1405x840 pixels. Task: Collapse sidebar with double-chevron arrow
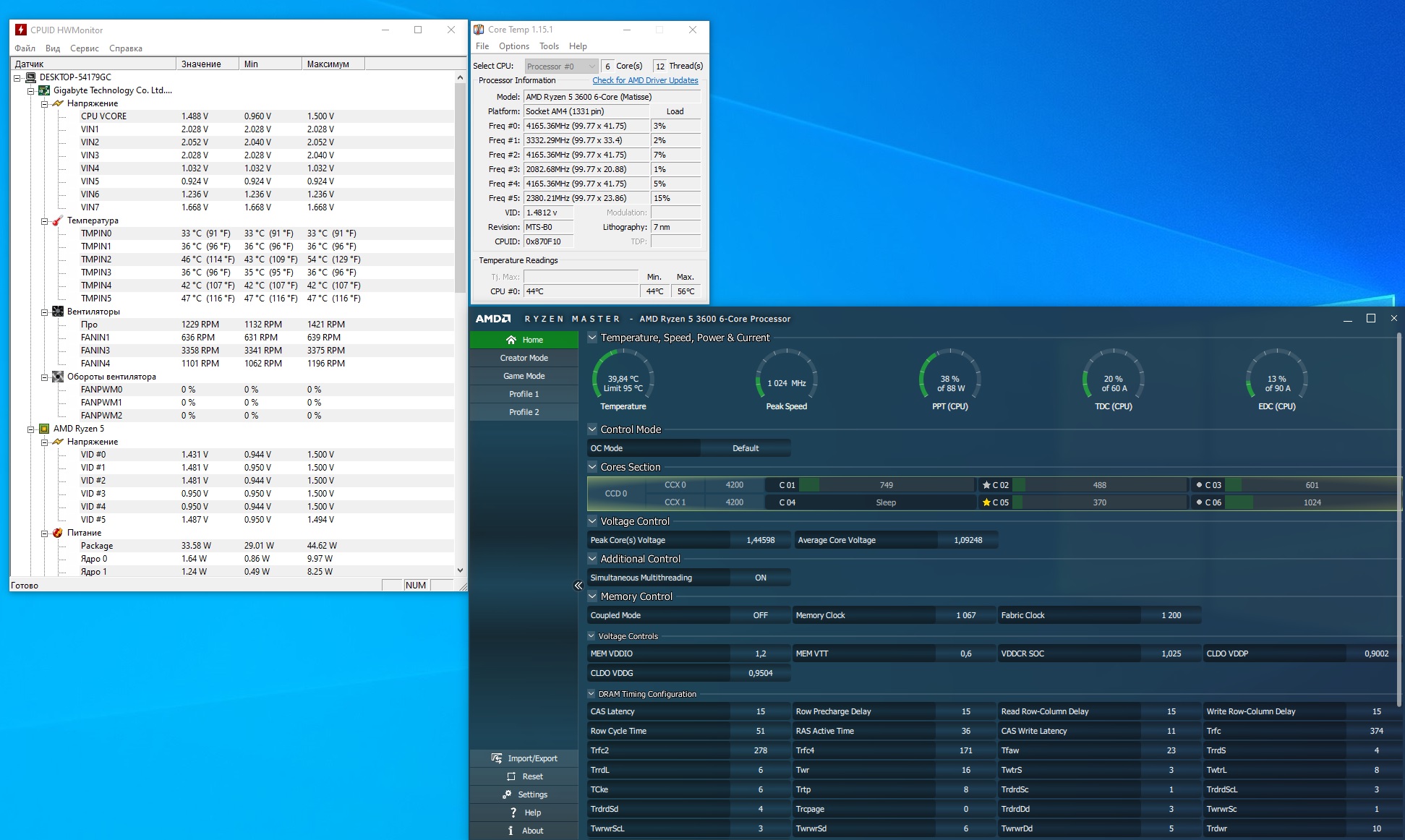click(578, 586)
